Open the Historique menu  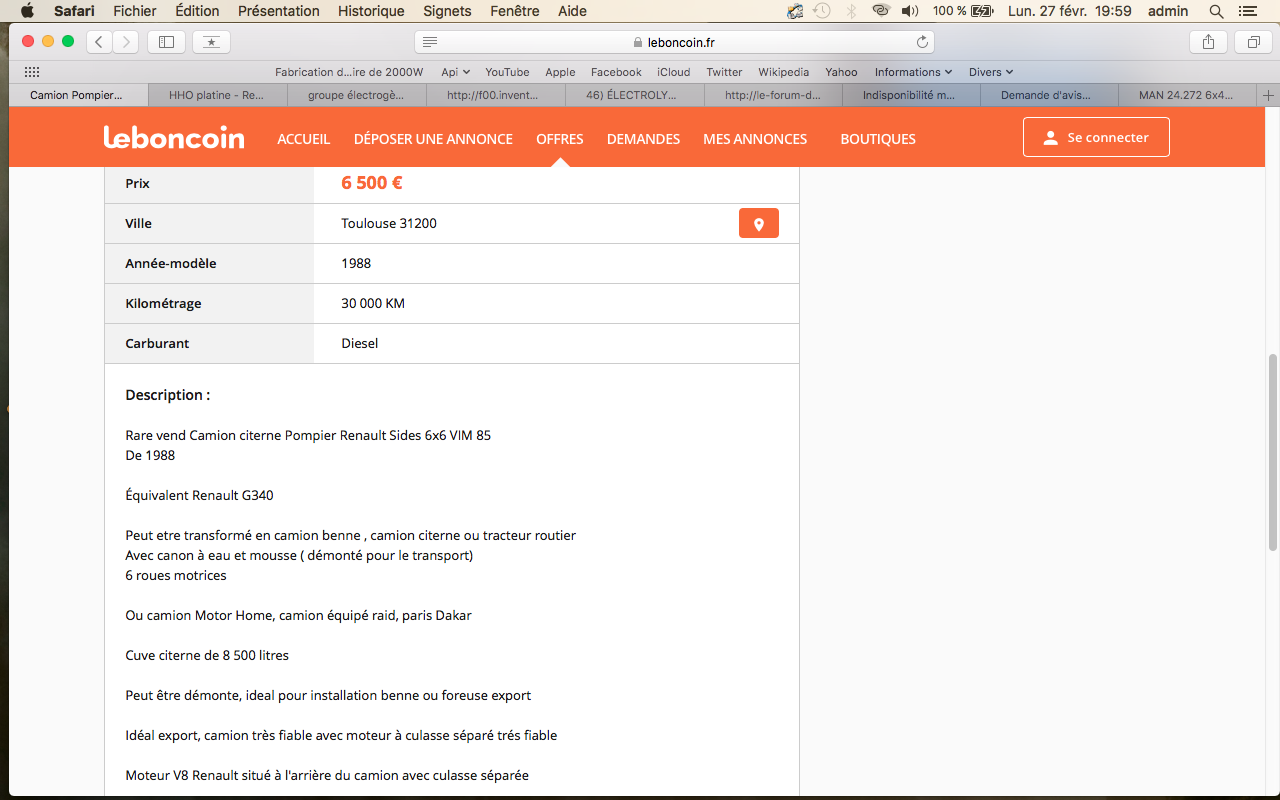pos(371,11)
